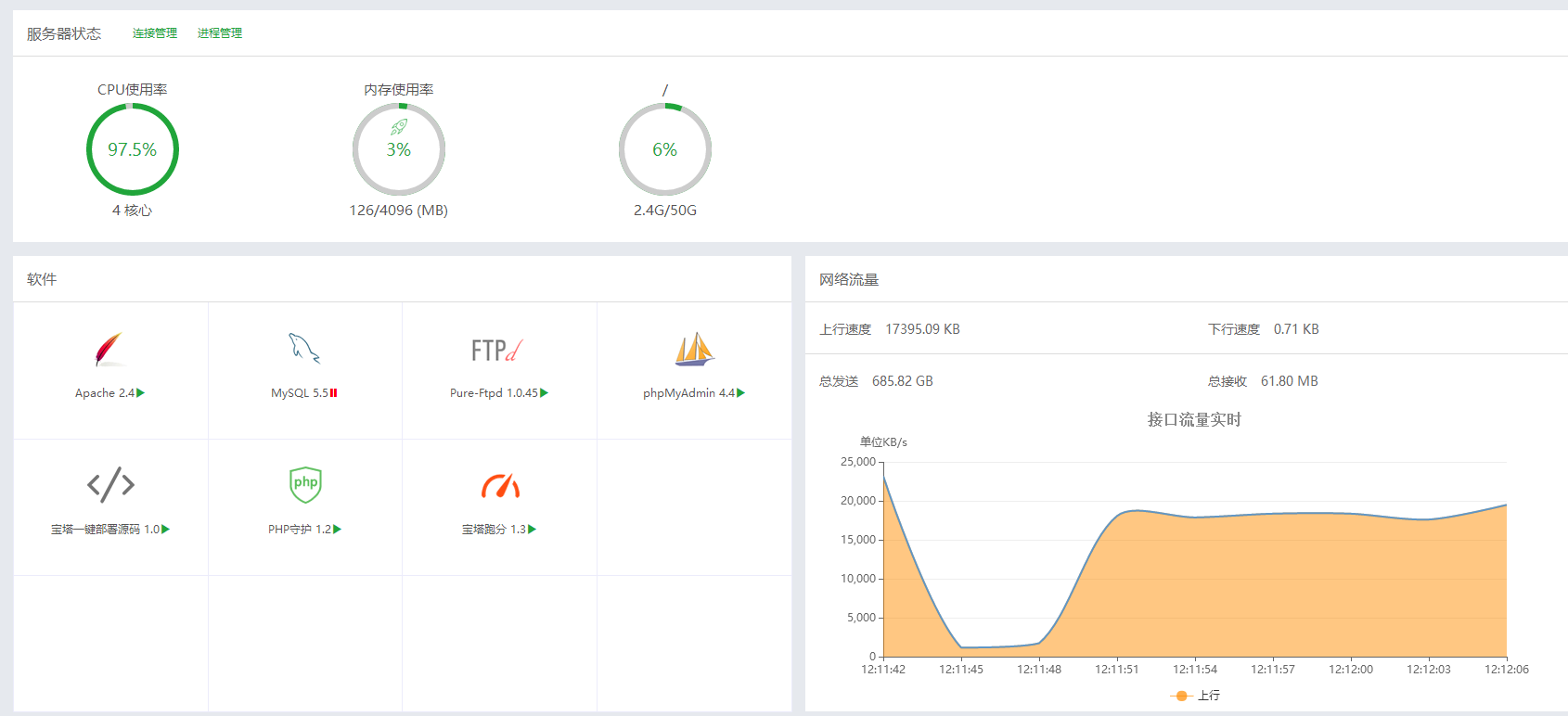Click the MySQL 5.5 label
The height and width of the screenshot is (716, 1568).
(x=300, y=393)
